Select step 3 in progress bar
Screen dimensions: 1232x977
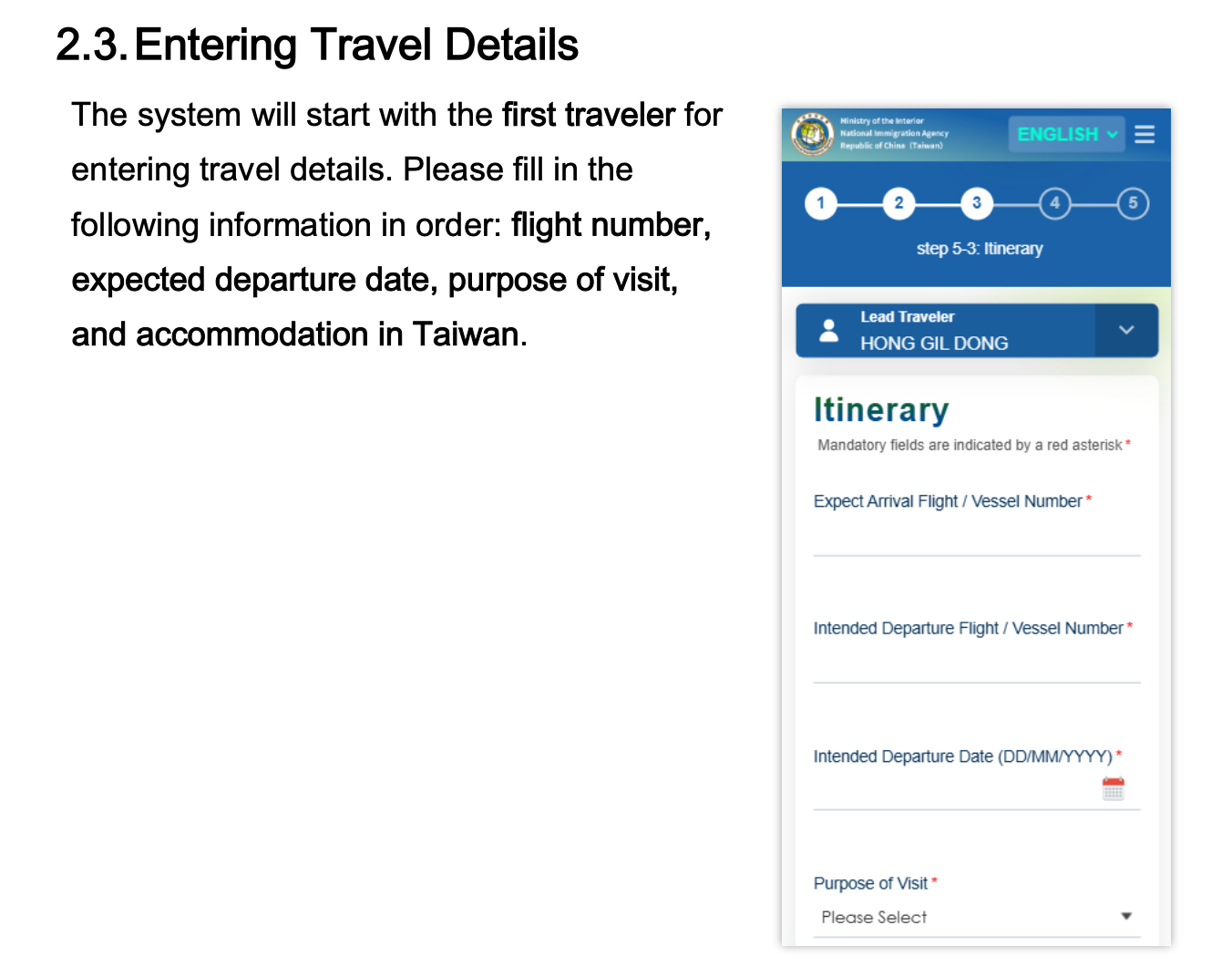click(976, 203)
